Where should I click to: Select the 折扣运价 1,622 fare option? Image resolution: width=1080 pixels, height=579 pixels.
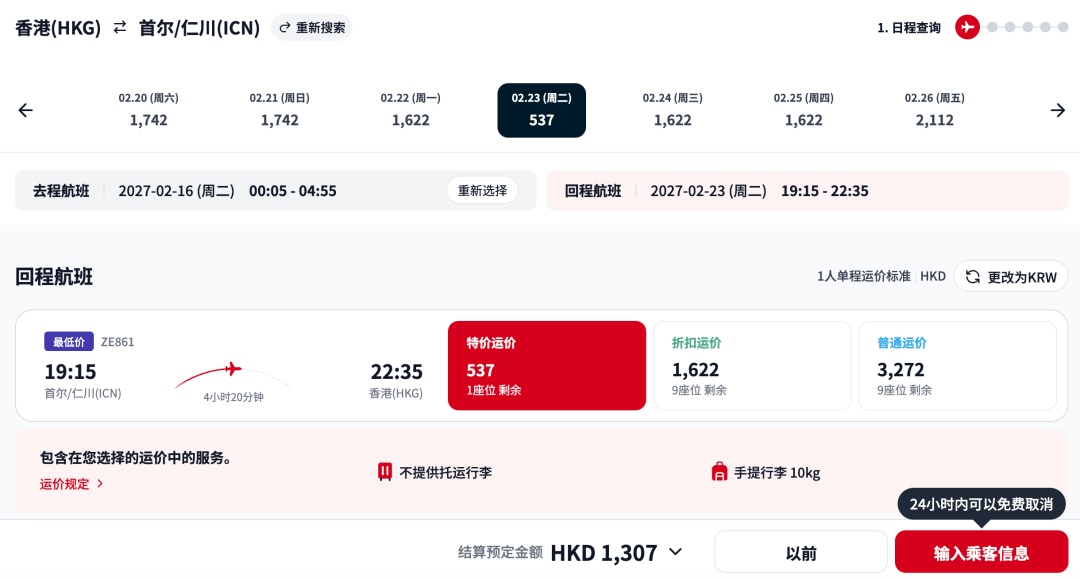coord(752,366)
